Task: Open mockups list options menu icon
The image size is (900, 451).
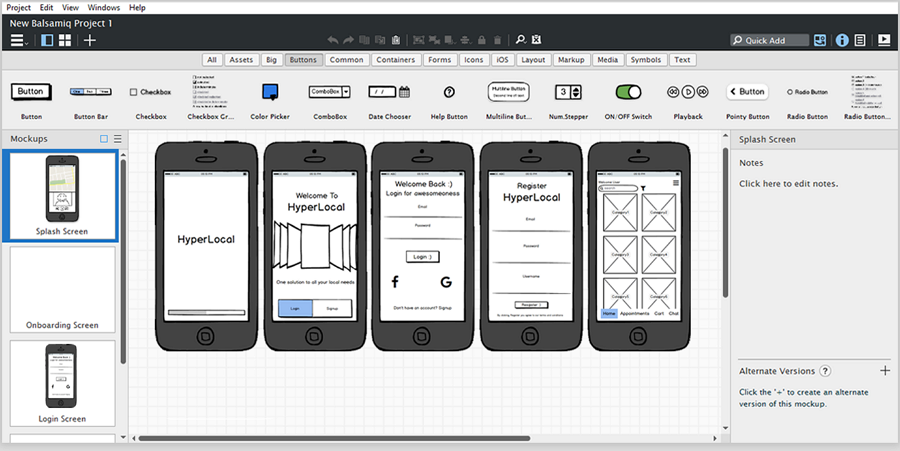Action: pyautogui.click(x=118, y=139)
